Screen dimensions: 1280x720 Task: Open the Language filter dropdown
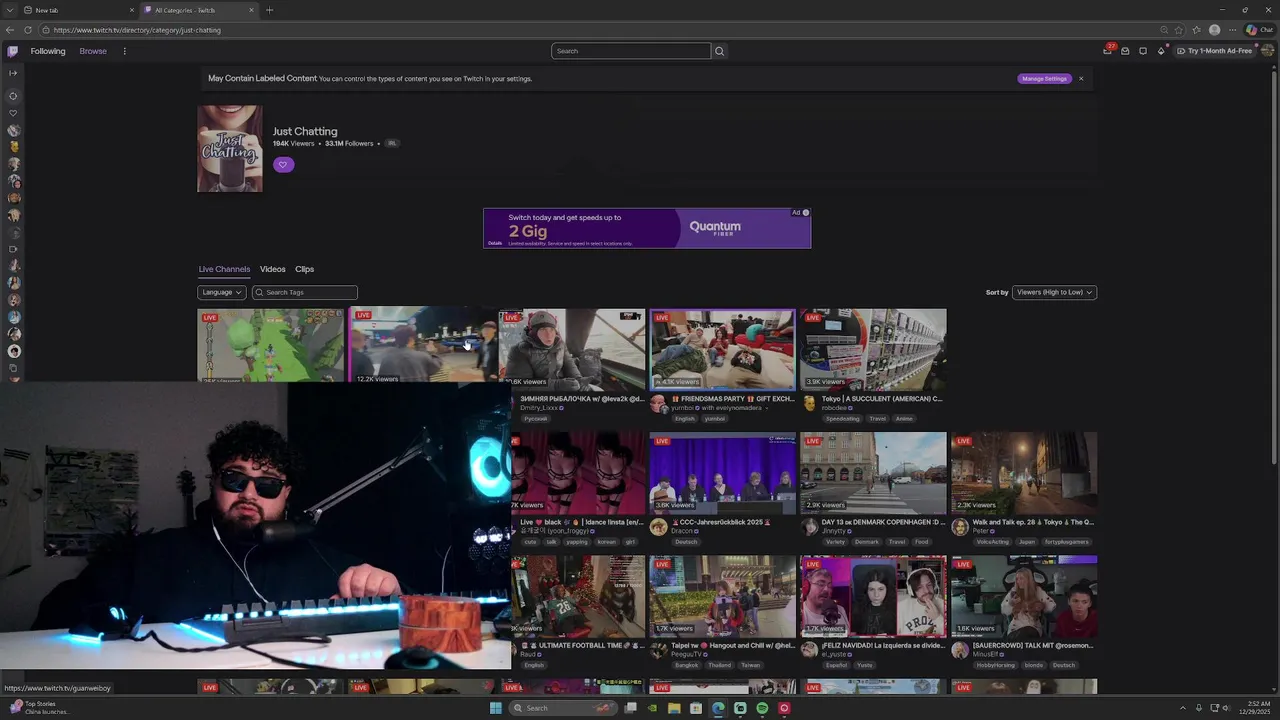click(x=222, y=292)
